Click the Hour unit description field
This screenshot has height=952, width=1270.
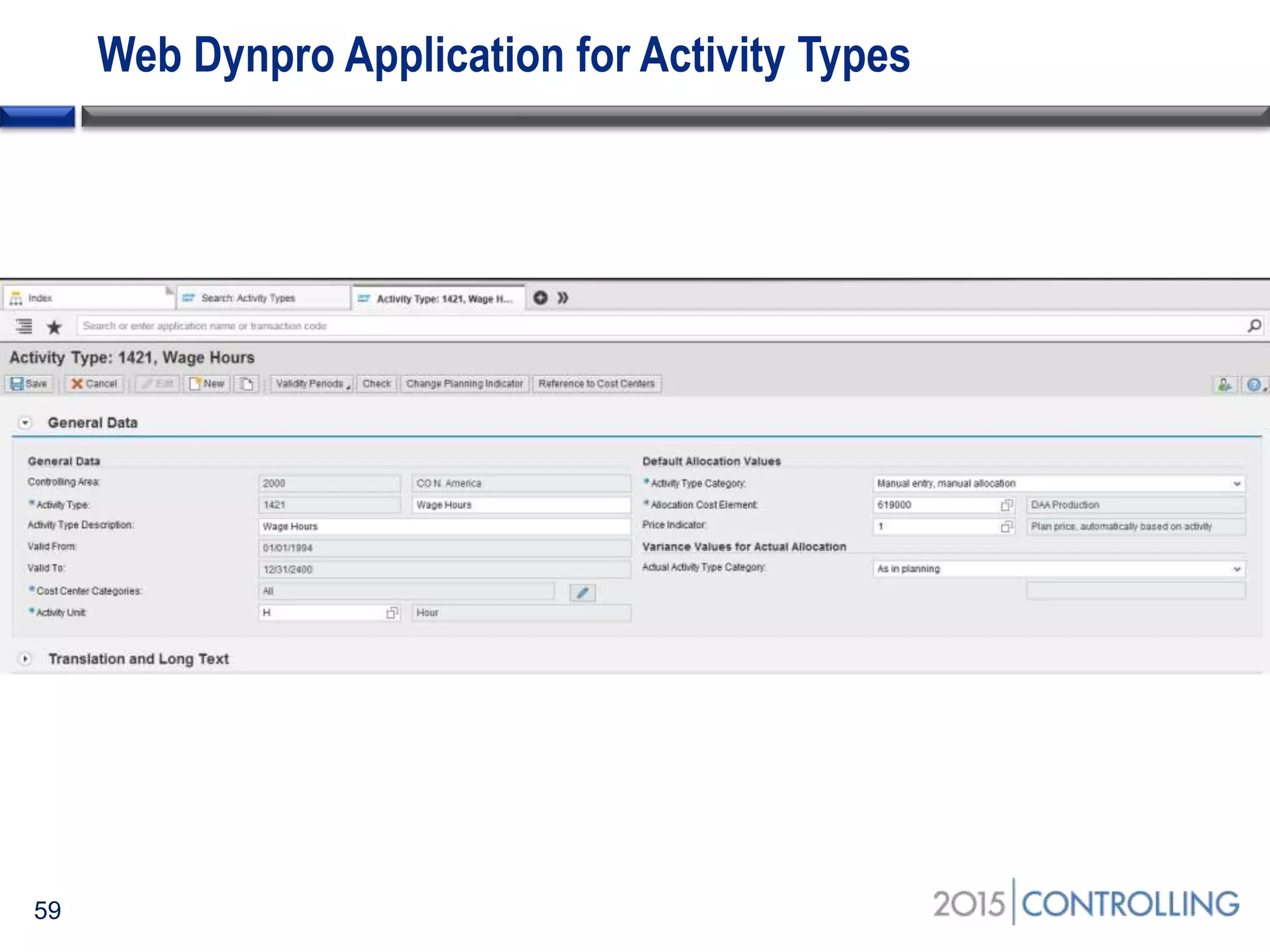[x=522, y=613]
